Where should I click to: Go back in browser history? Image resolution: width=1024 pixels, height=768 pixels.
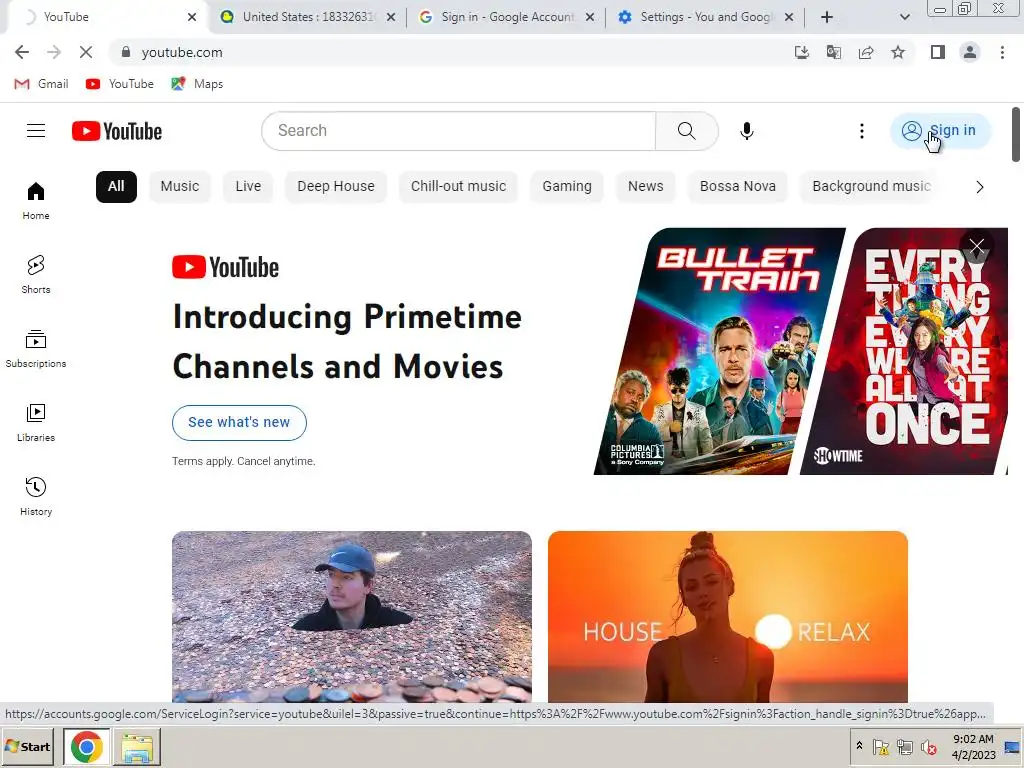[x=22, y=52]
